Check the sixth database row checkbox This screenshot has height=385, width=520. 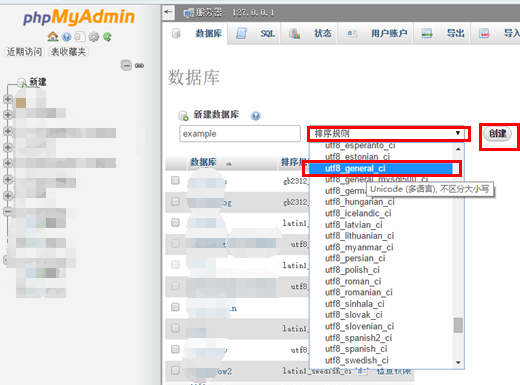(175, 286)
